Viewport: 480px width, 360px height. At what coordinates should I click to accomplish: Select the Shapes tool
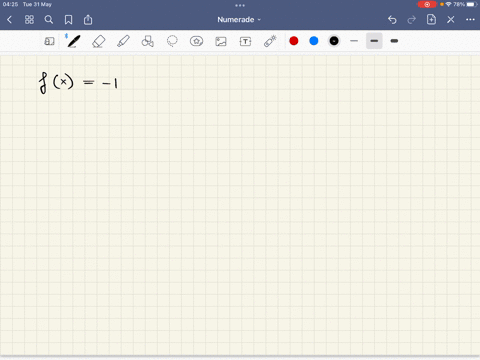pos(148,41)
